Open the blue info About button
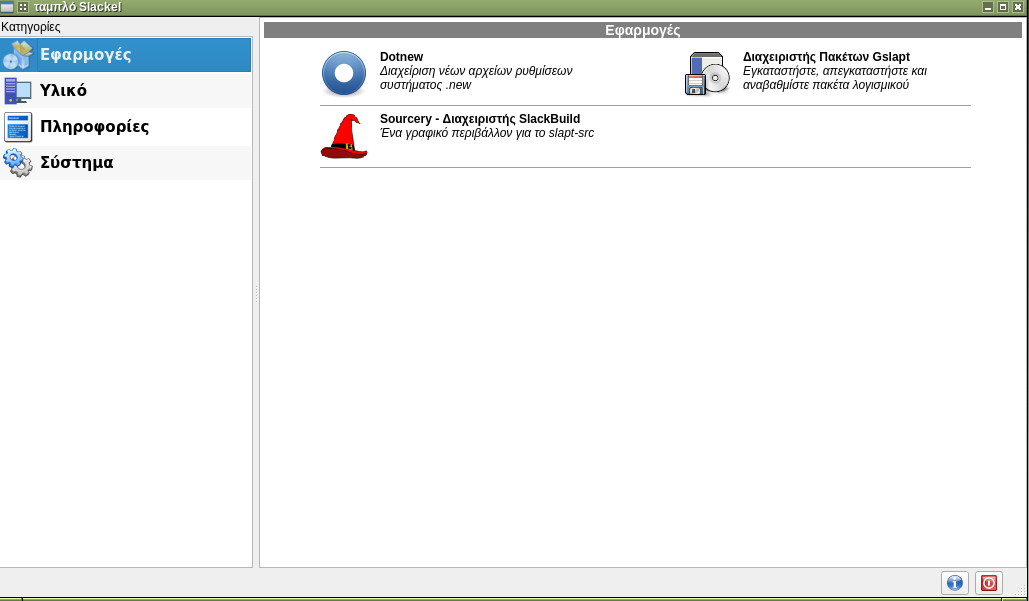Screen dimensions: 1029x601 [x=955, y=583]
